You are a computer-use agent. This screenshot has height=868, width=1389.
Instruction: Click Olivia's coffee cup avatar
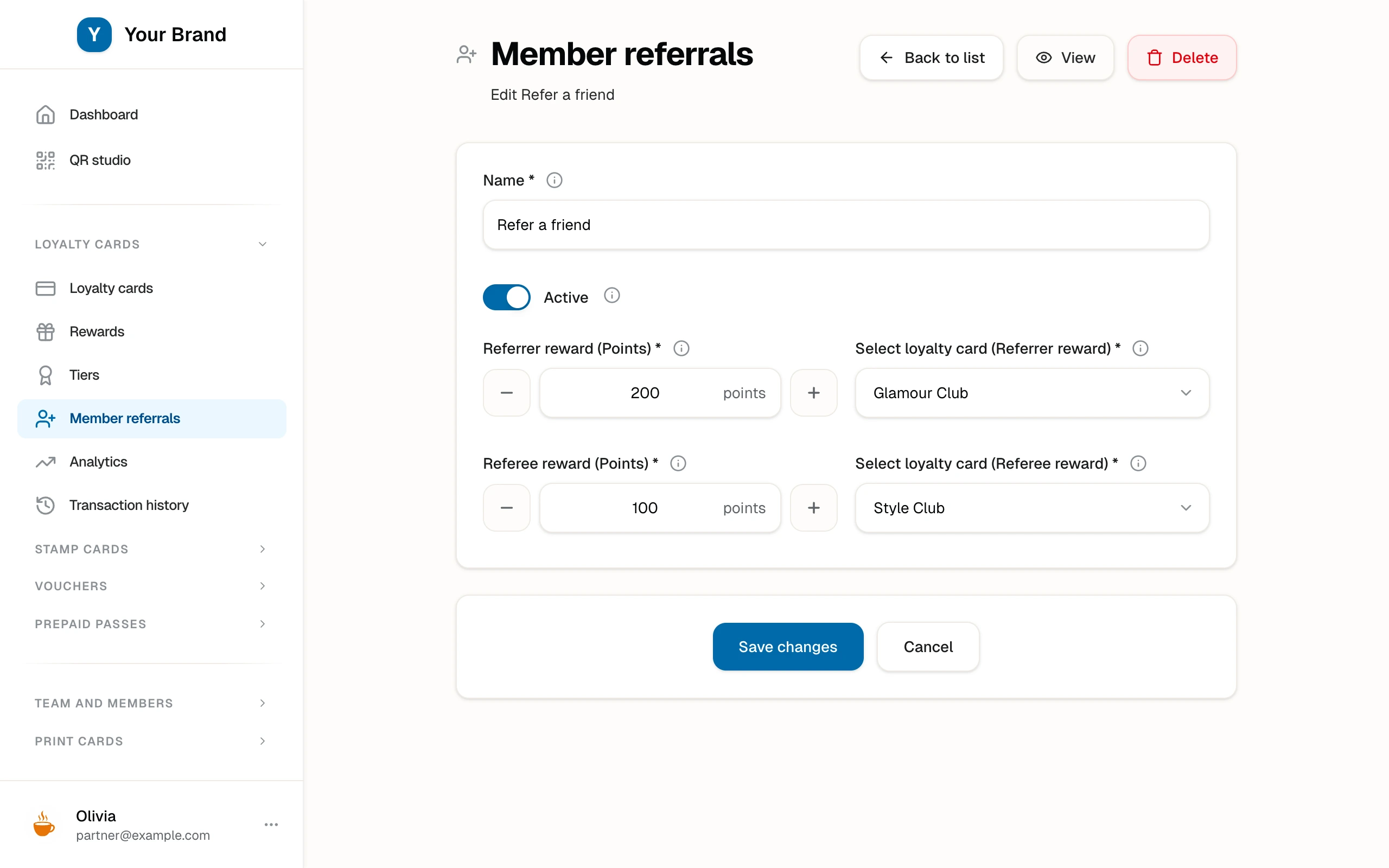(x=43, y=825)
